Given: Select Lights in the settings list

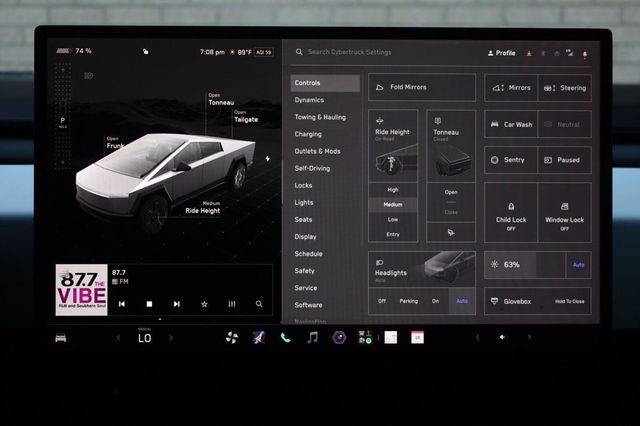Looking at the screenshot, I should pos(304,203).
